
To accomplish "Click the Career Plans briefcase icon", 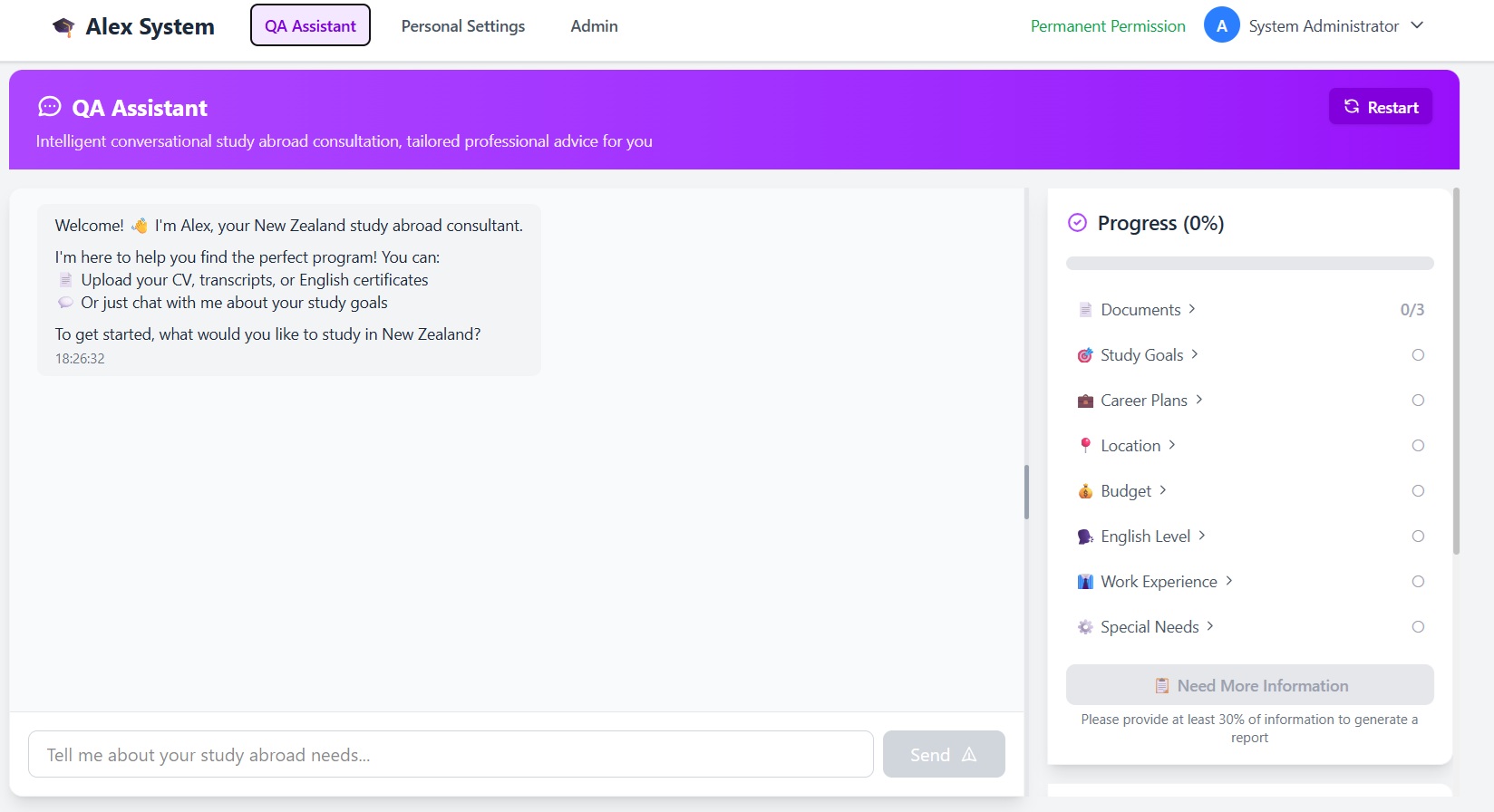I will pyautogui.click(x=1085, y=401).
